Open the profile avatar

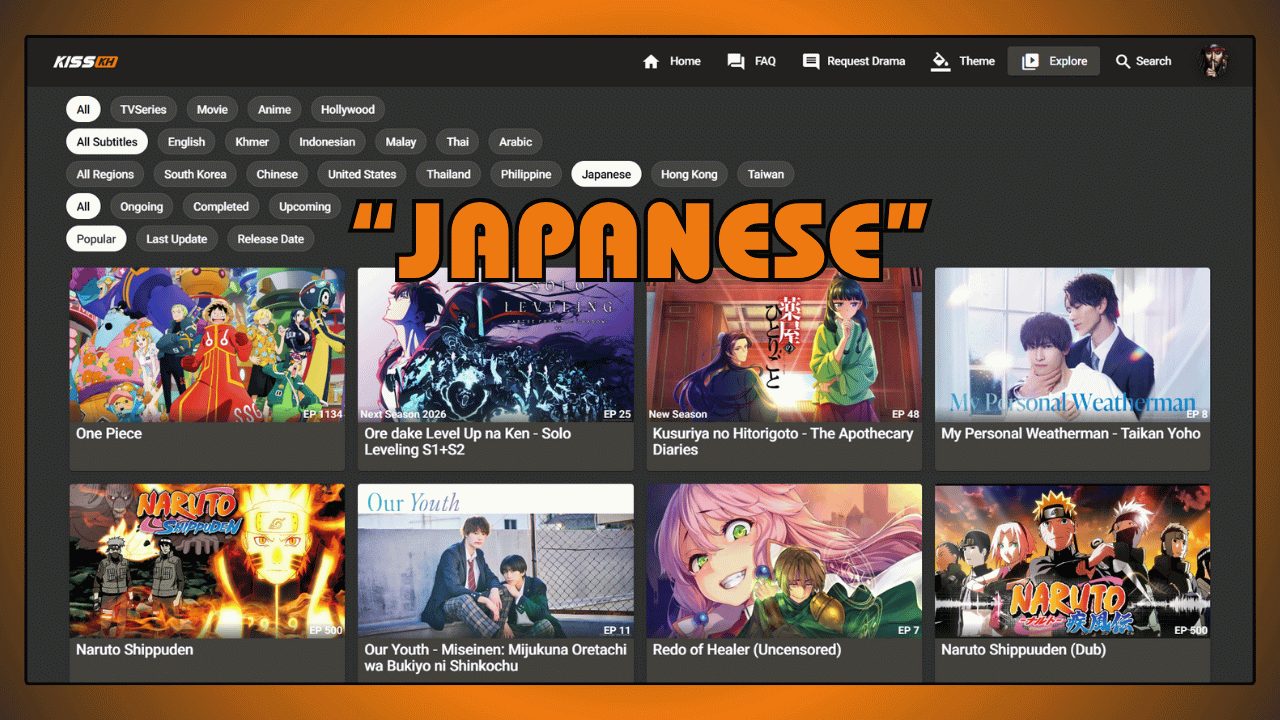[x=1213, y=60]
